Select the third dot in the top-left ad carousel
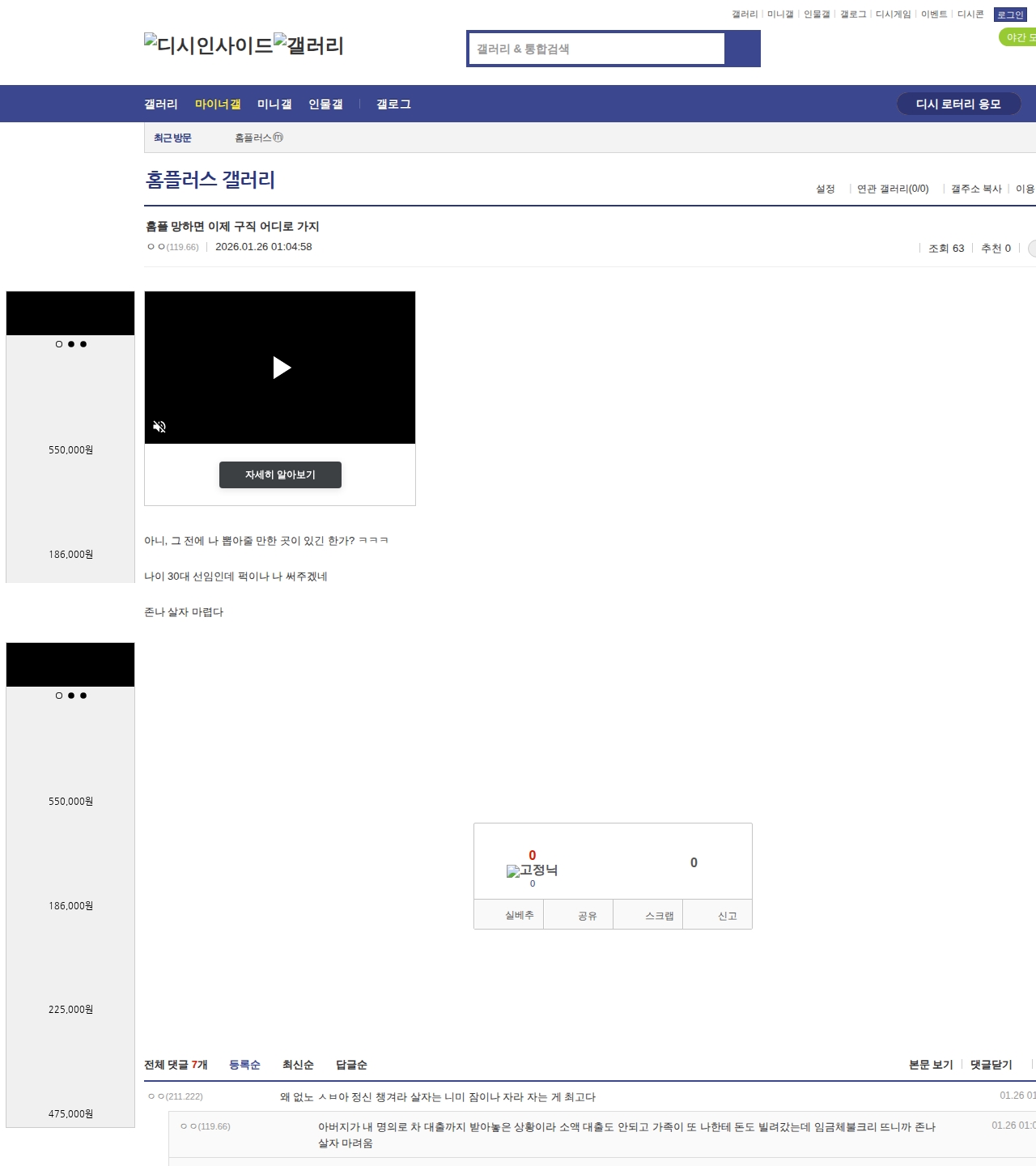This screenshot has height=1166, width=1036. [x=83, y=344]
